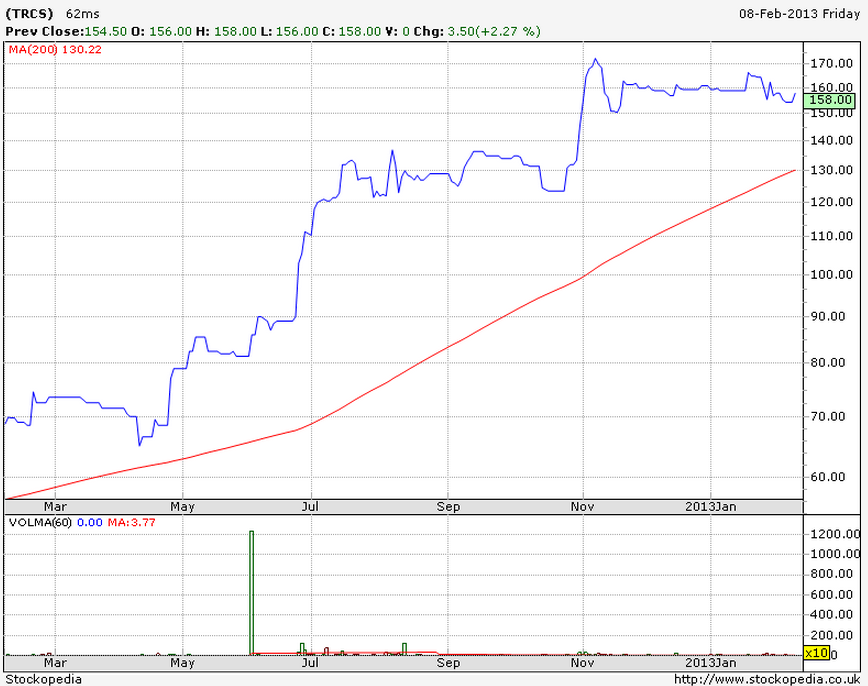Click the tall green volume spike bar
The height and width of the screenshot is (686, 868).
[x=251, y=593]
